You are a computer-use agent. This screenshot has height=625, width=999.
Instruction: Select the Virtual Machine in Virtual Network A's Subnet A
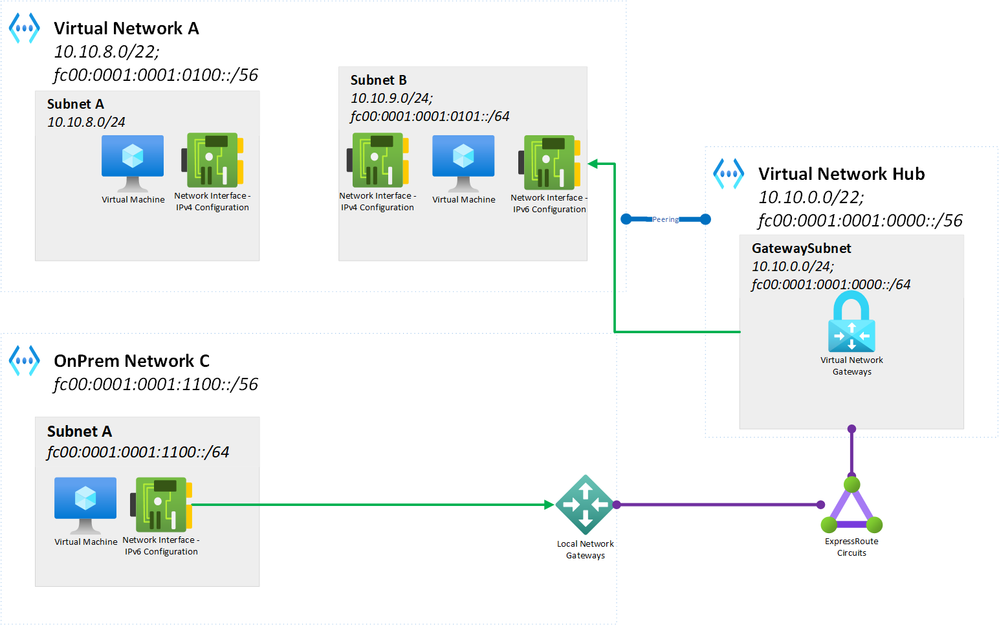pos(133,163)
